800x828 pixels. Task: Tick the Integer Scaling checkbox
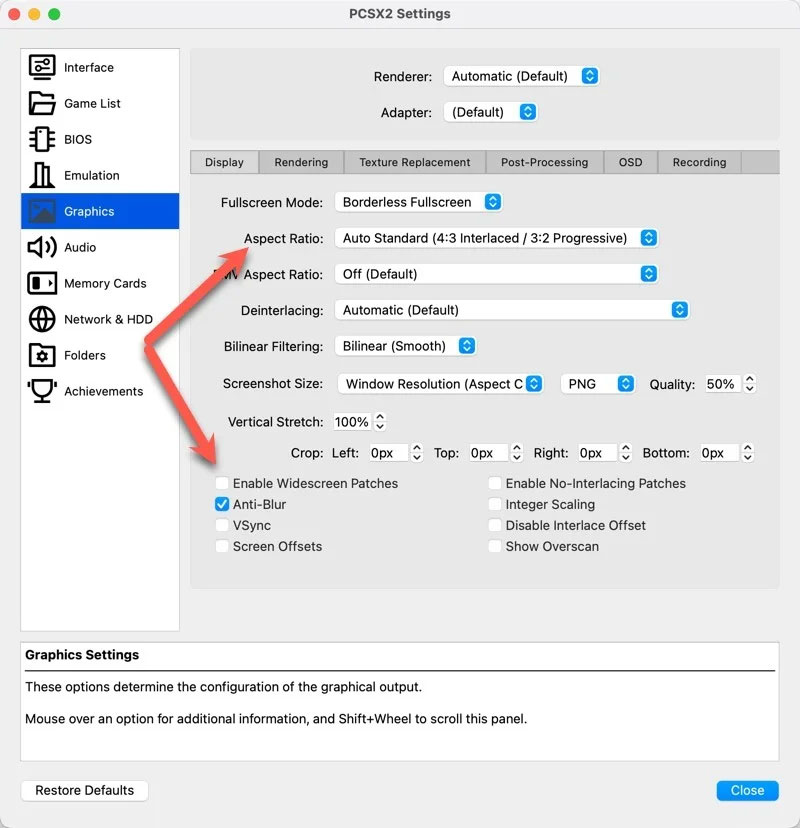(x=495, y=504)
